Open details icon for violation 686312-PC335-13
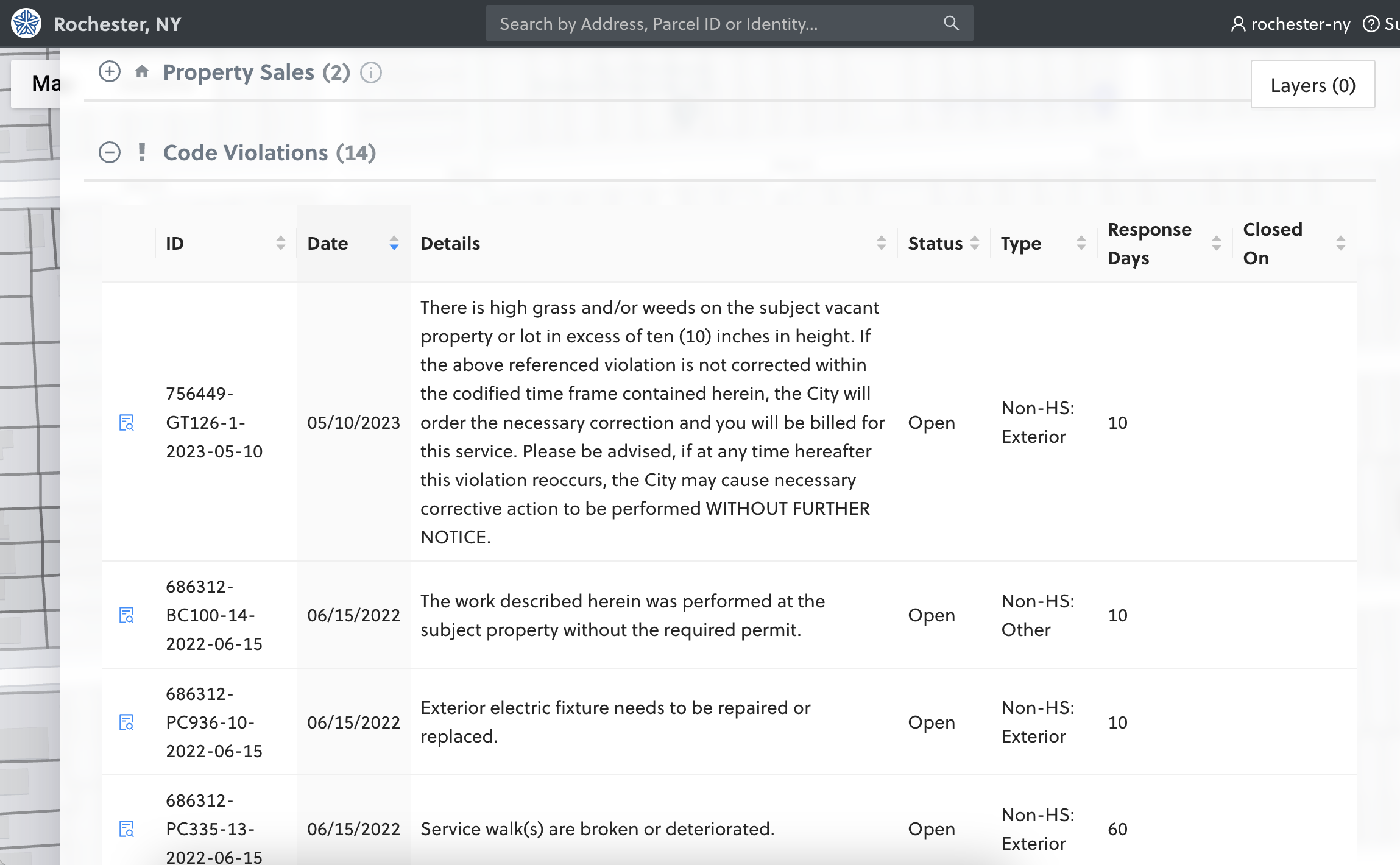Viewport: 1400px width, 865px height. tap(126, 829)
